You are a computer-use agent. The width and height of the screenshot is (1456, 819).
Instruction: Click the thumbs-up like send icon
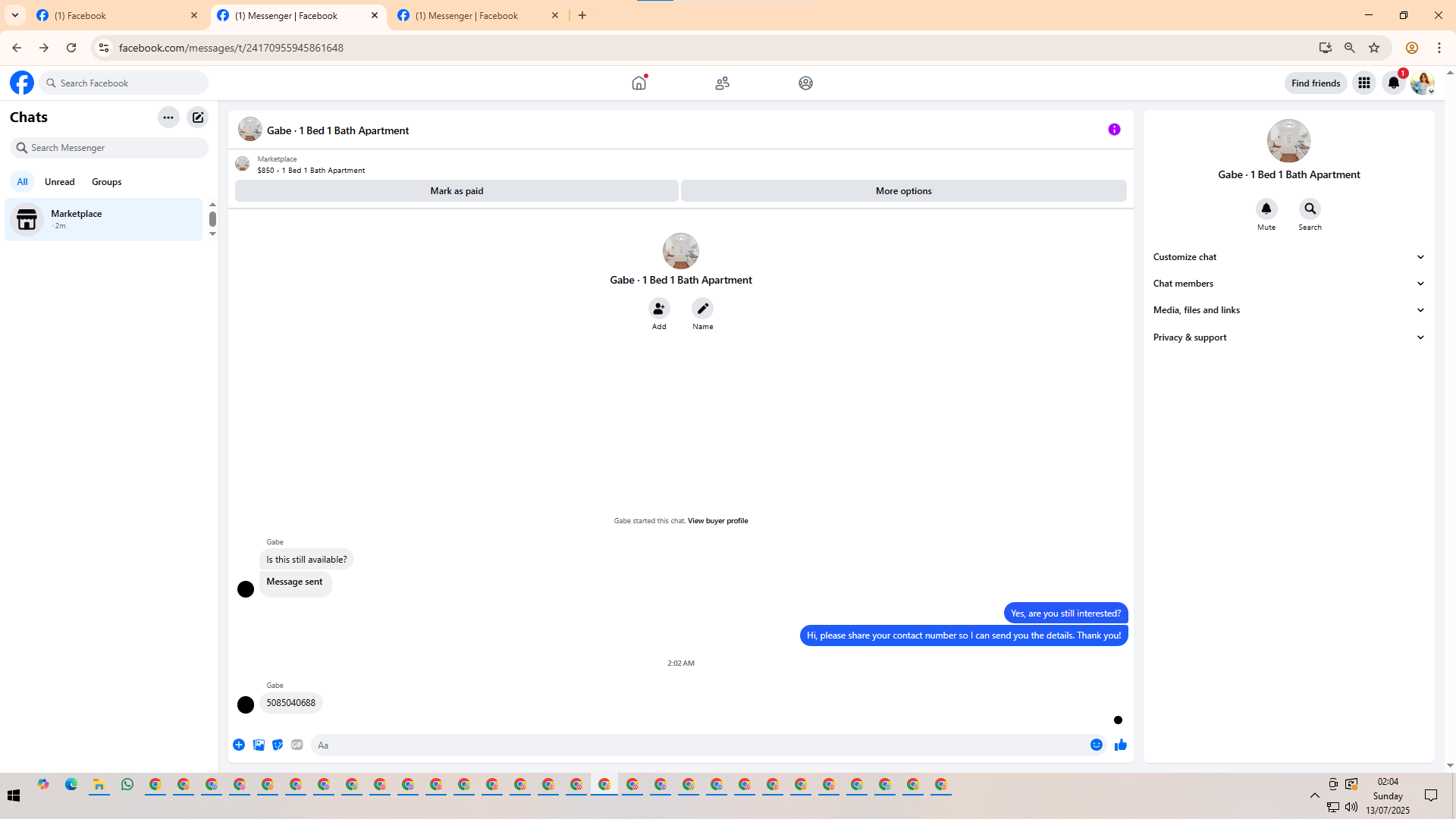[x=1120, y=745]
